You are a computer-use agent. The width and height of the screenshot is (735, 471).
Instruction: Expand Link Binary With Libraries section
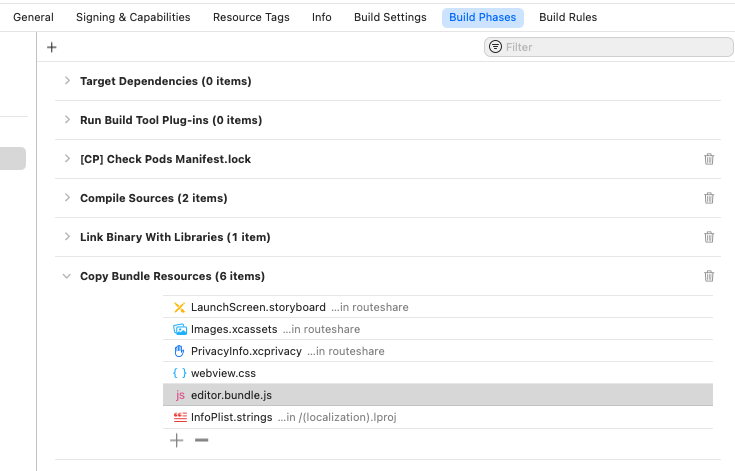pyautogui.click(x=67, y=237)
